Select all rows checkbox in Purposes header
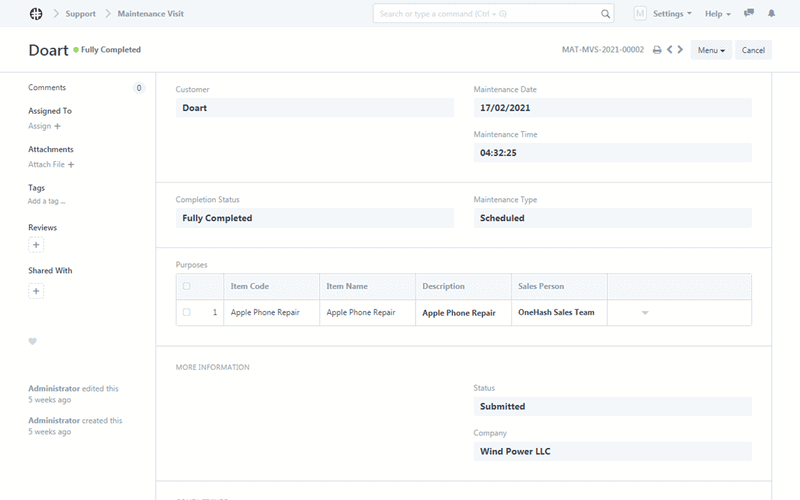800x500 pixels. (x=187, y=287)
